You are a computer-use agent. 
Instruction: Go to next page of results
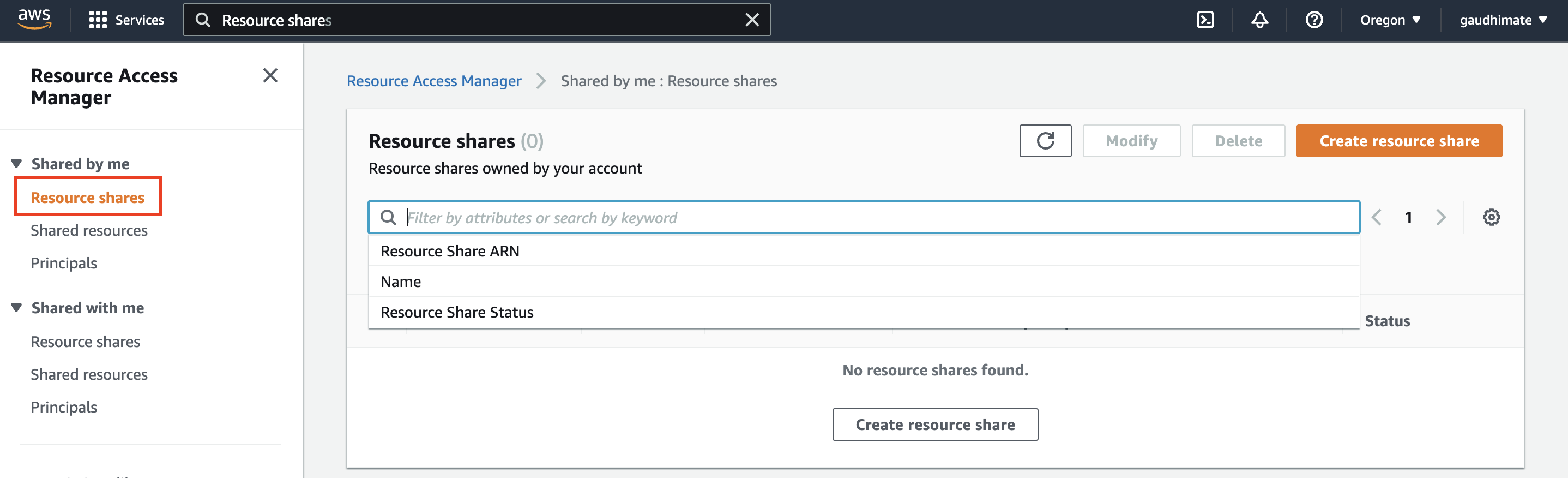coord(1441,217)
